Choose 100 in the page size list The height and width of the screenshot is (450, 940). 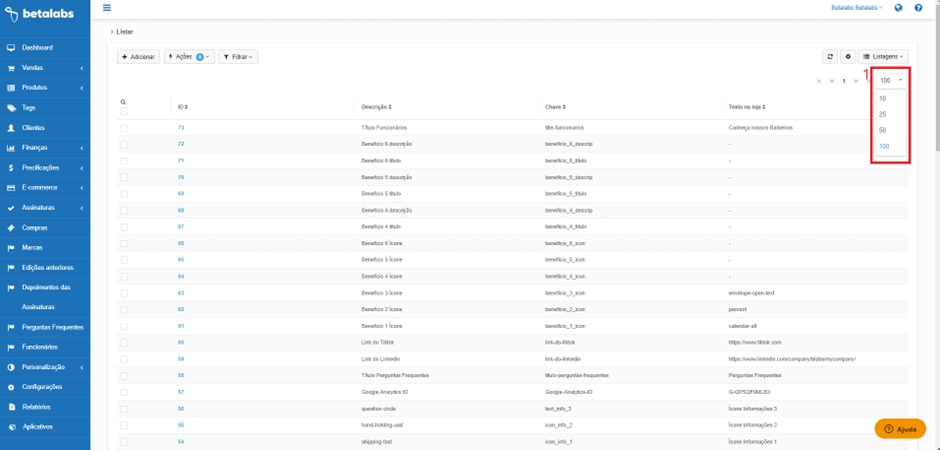point(890,146)
